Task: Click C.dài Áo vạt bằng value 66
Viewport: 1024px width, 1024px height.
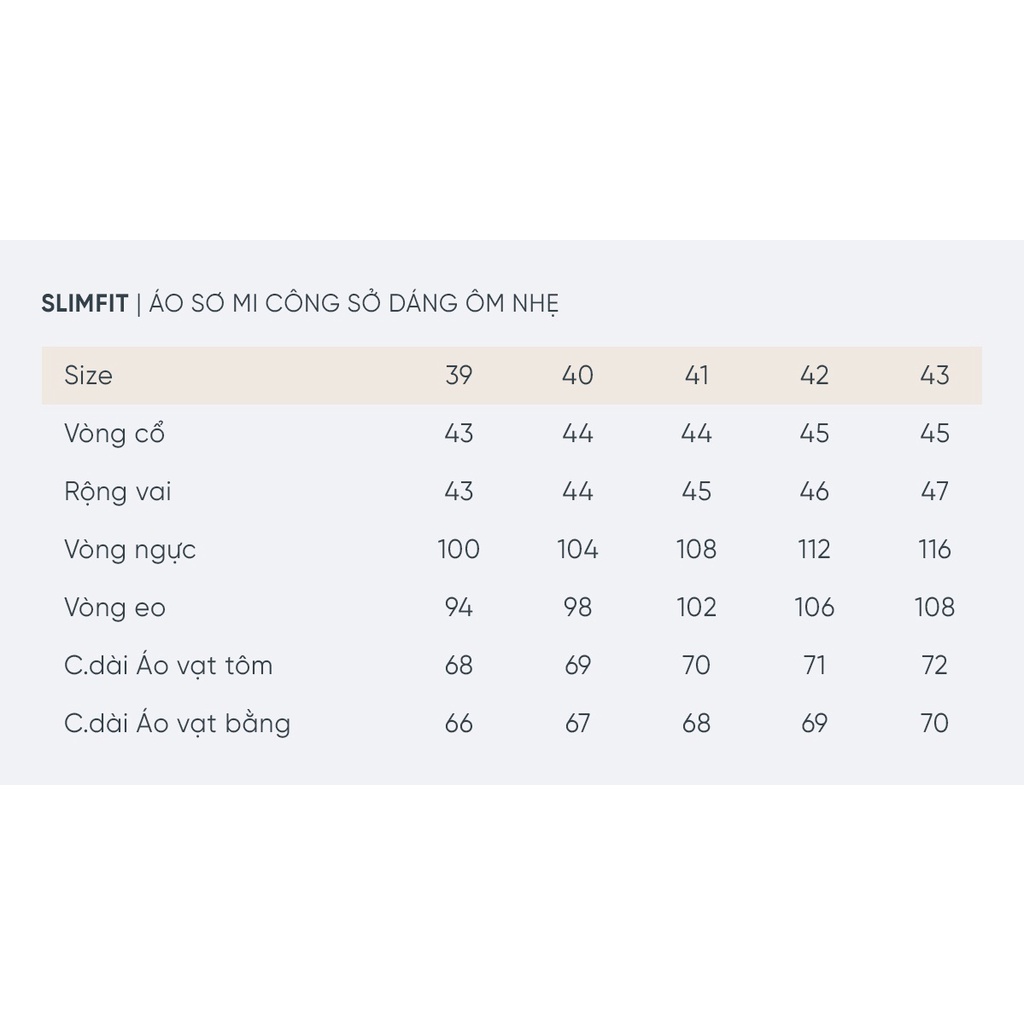Action: tap(459, 724)
